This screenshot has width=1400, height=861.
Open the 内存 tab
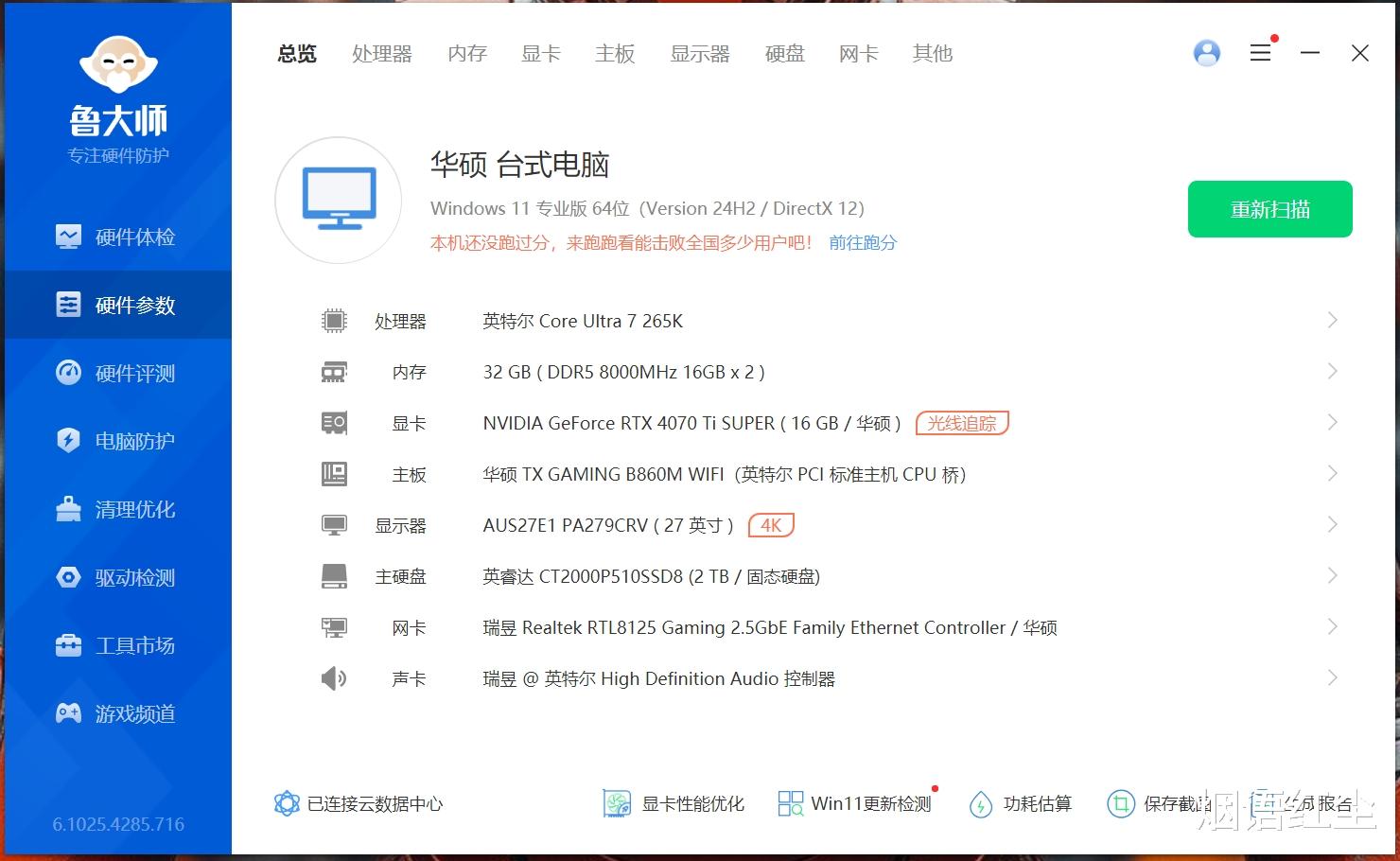[x=467, y=54]
